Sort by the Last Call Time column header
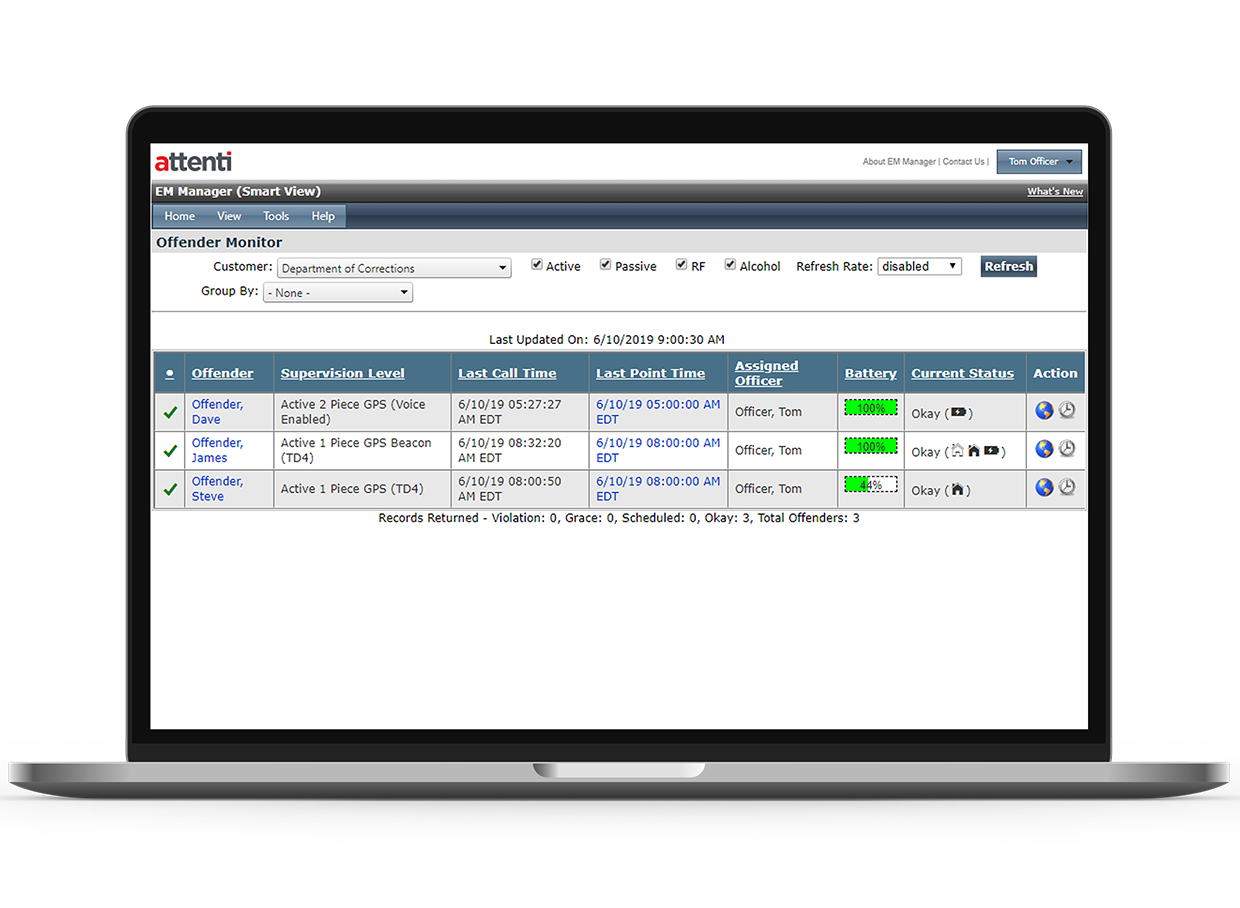 [507, 372]
